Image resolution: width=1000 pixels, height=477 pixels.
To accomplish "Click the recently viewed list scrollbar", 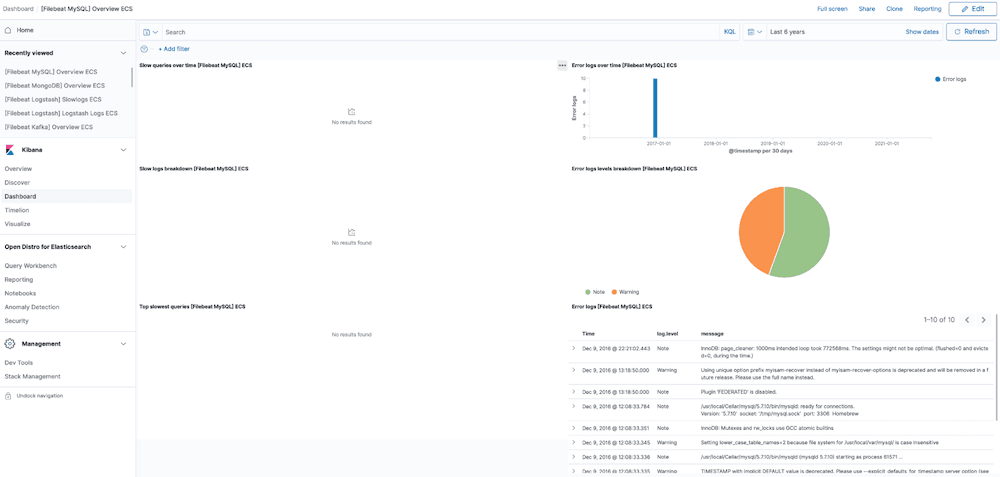I will 132,77.
